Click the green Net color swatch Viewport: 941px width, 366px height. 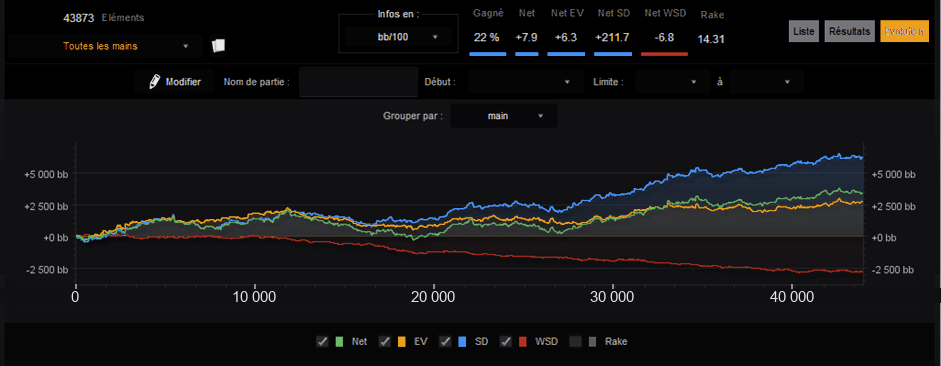pyautogui.click(x=339, y=342)
